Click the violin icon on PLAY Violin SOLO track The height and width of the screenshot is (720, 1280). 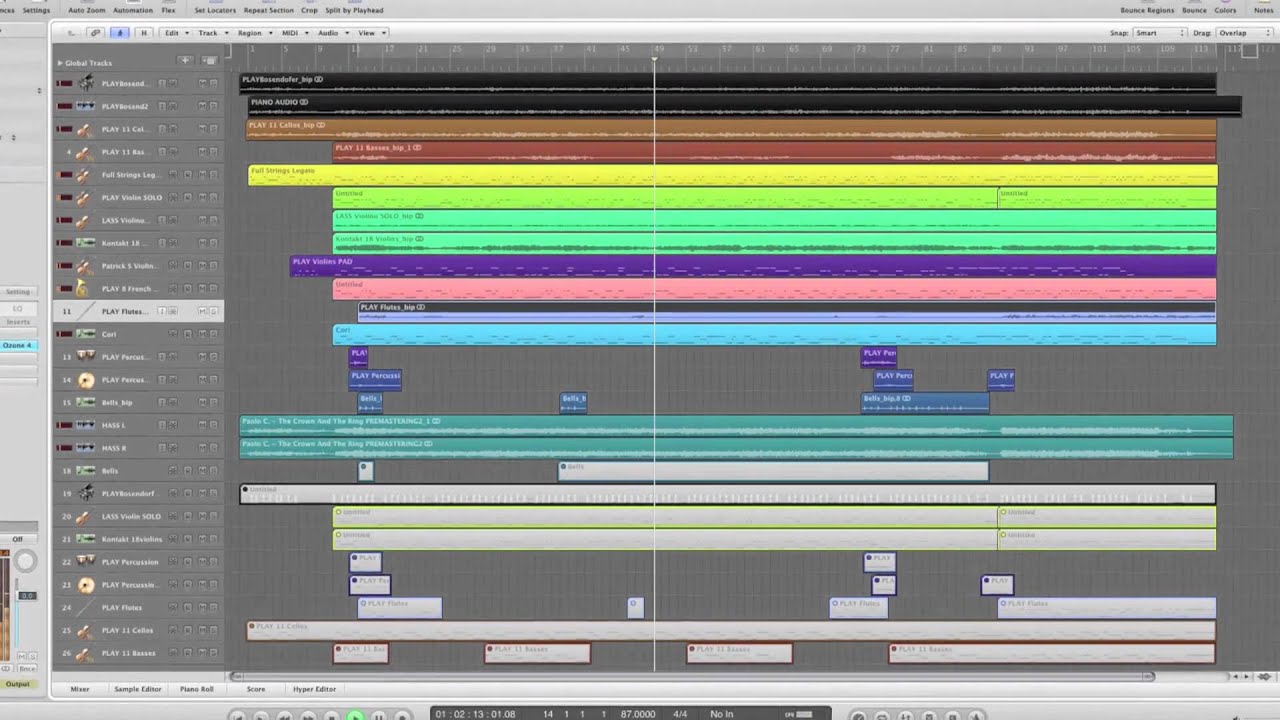[86, 197]
